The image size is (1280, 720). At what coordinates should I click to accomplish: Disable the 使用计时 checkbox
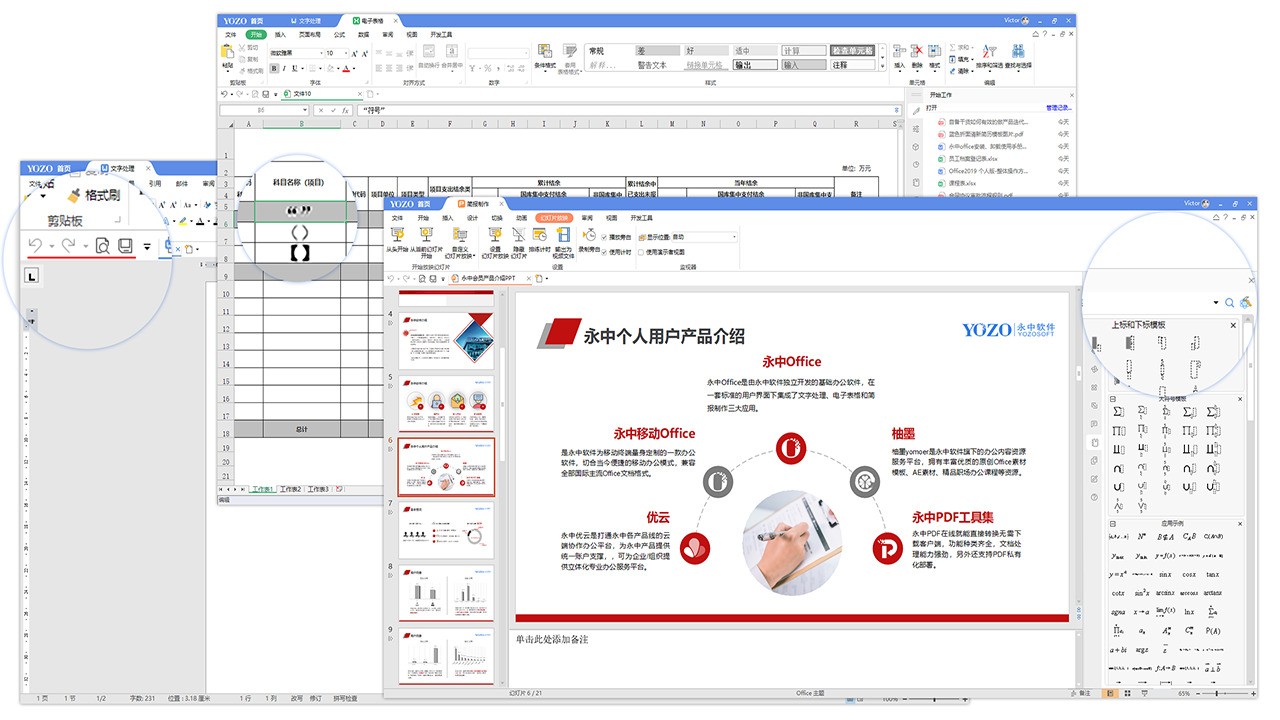603,252
